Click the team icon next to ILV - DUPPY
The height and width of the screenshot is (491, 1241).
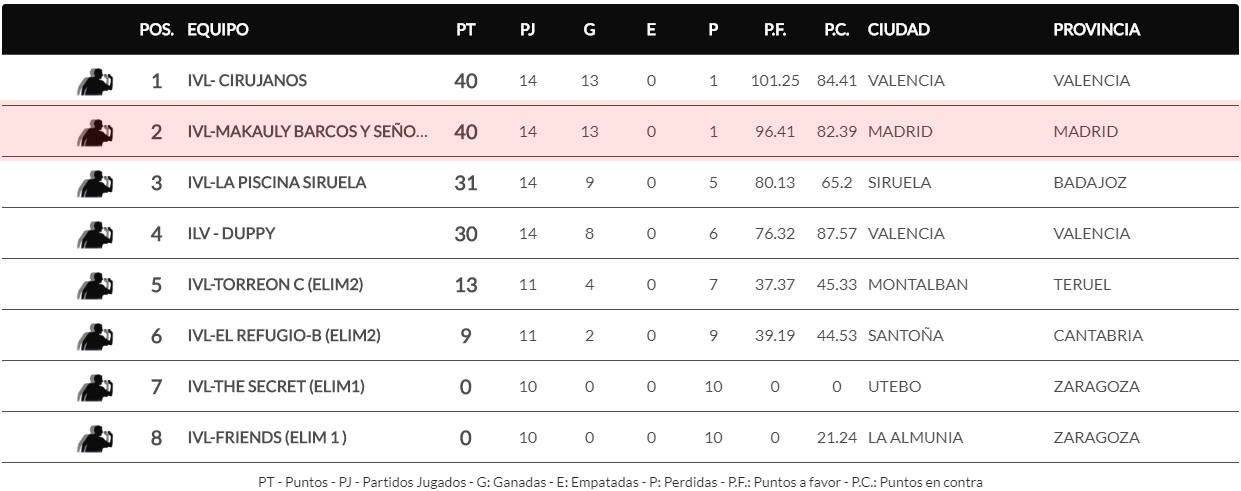click(95, 234)
